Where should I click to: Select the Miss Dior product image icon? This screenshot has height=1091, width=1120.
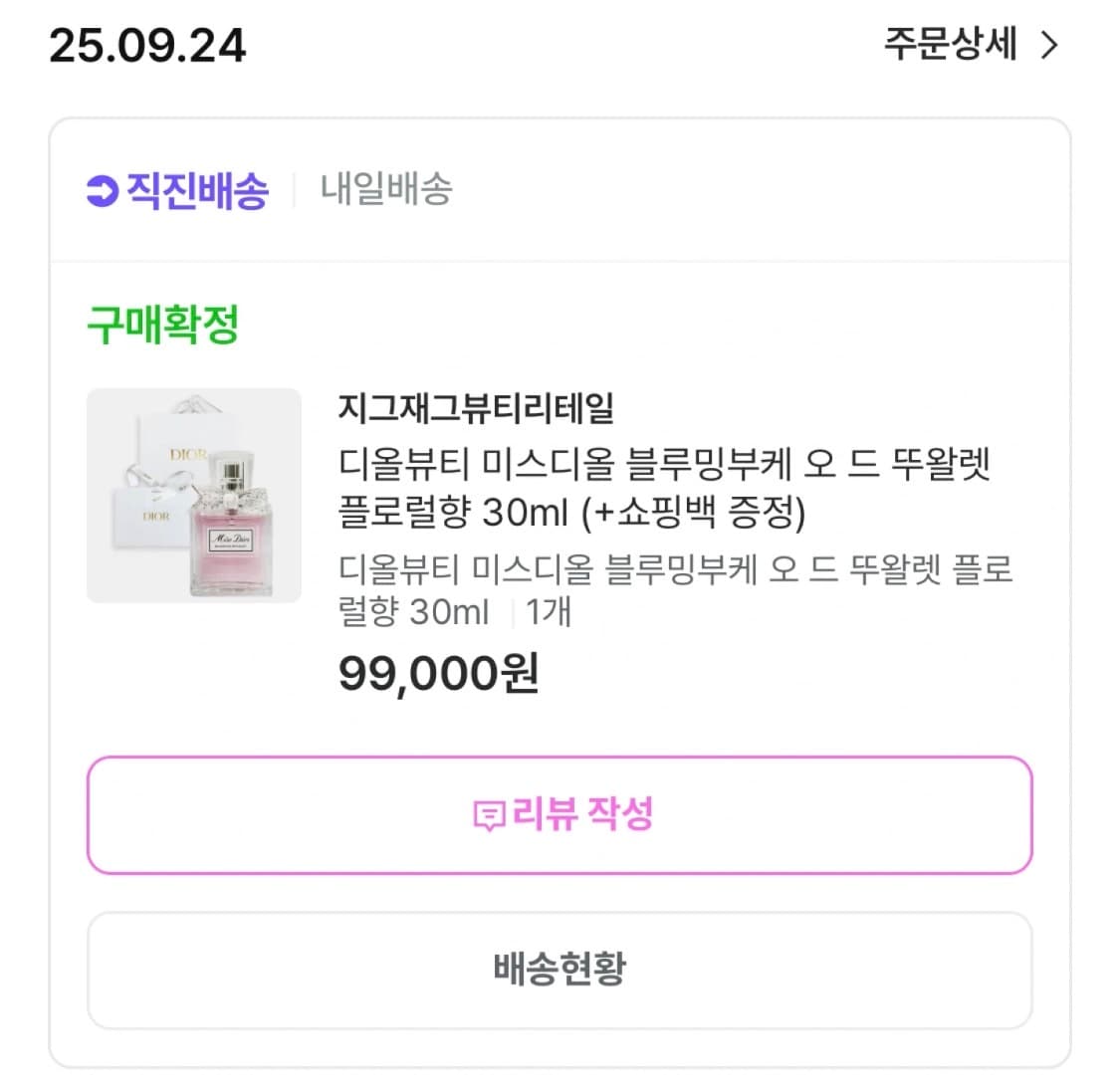pyautogui.click(x=193, y=495)
